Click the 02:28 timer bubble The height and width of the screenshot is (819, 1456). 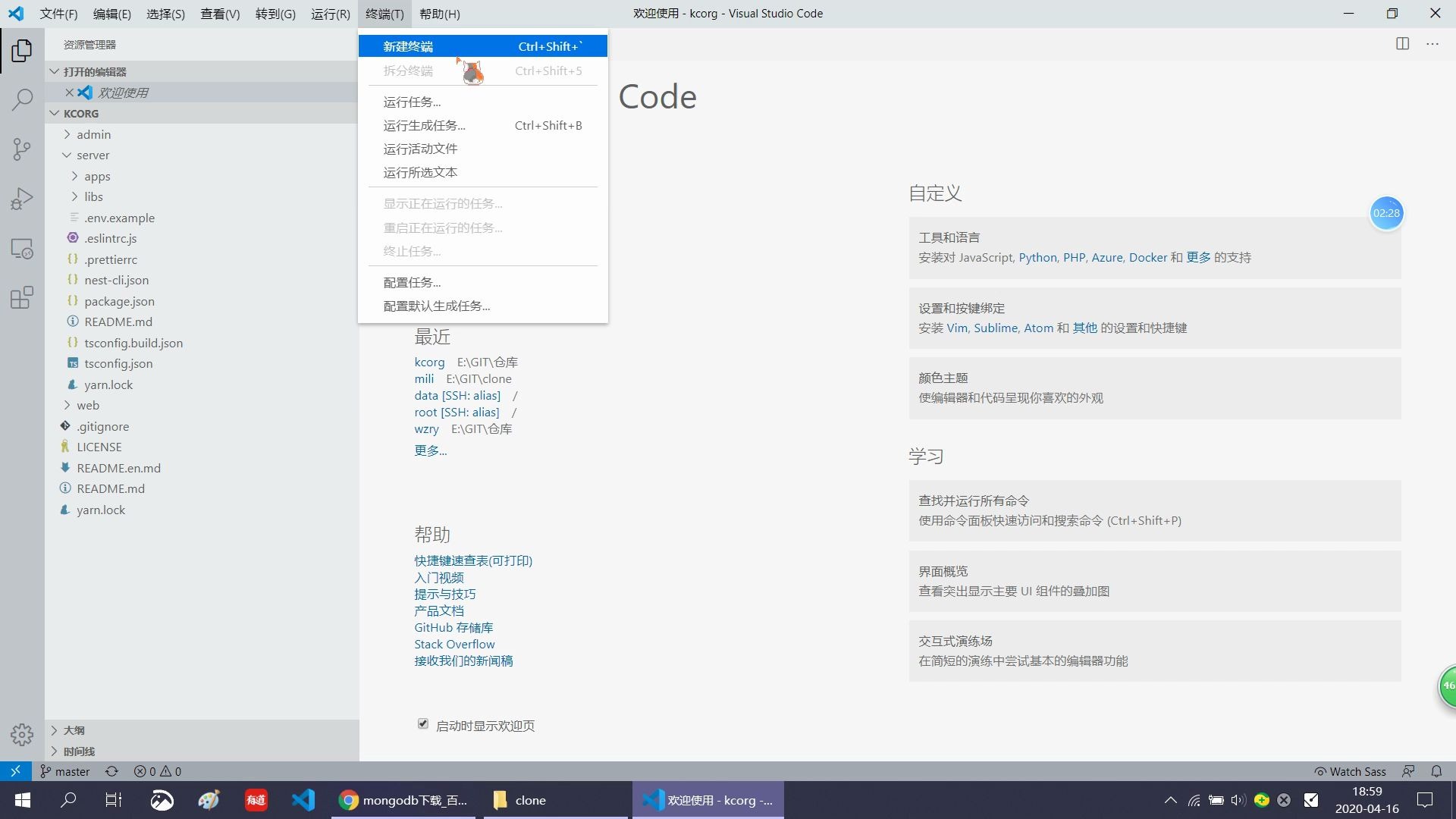[1386, 213]
